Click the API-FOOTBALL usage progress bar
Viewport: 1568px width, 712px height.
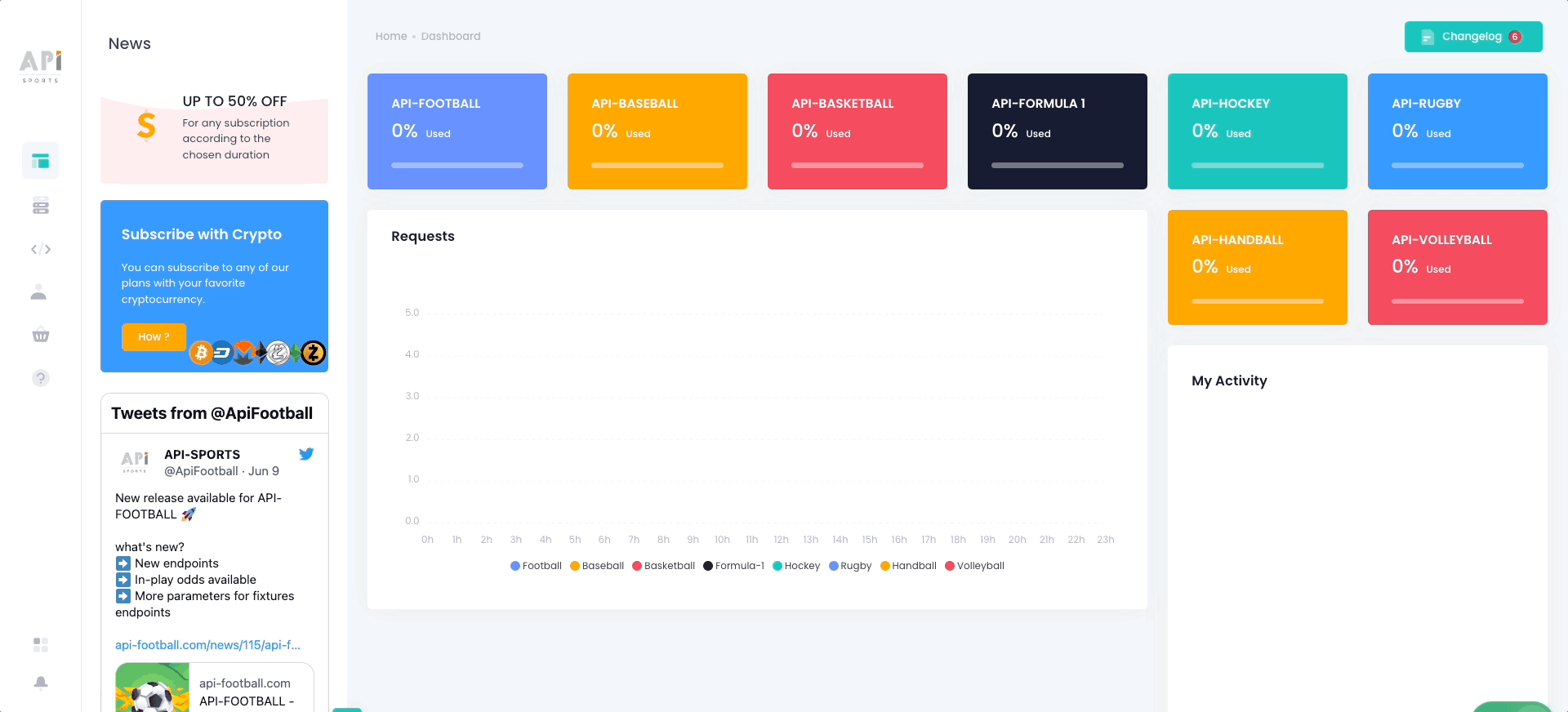457,166
